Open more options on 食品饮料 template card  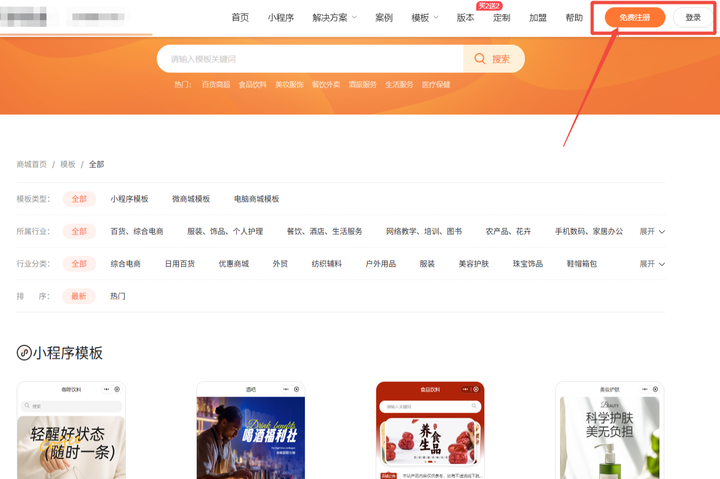click(466, 389)
